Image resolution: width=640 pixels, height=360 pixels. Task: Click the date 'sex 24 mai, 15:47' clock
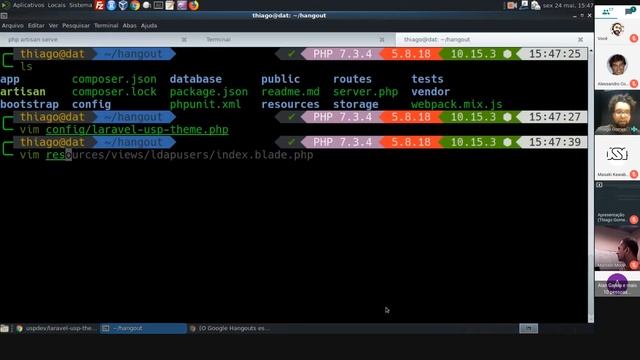[568, 5]
